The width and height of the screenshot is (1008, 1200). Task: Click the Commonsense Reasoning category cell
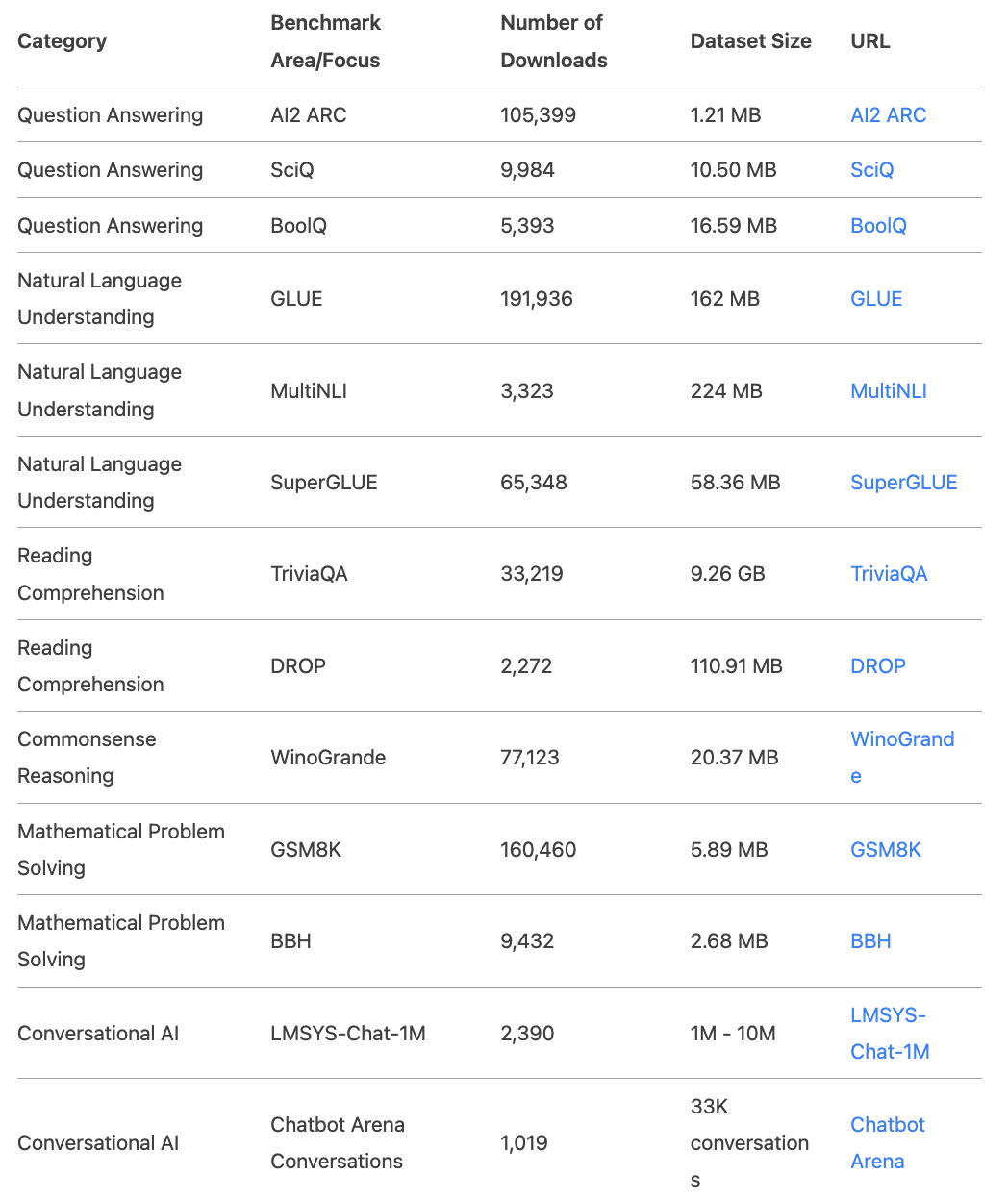pyautogui.click(x=87, y=758)
